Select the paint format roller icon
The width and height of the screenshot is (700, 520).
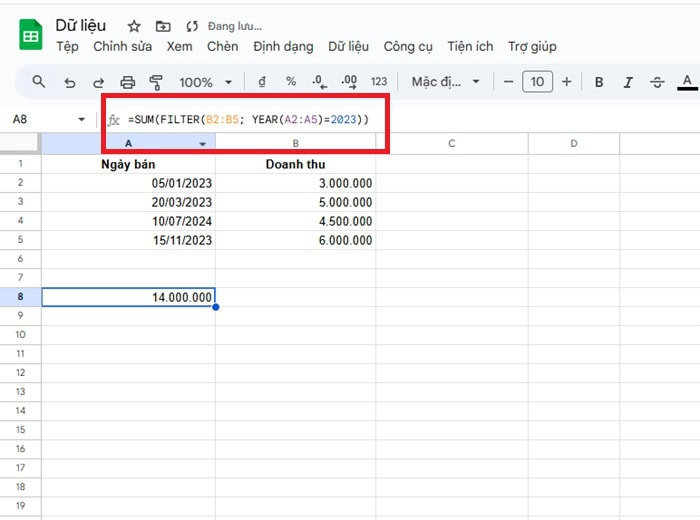[156, 82]
